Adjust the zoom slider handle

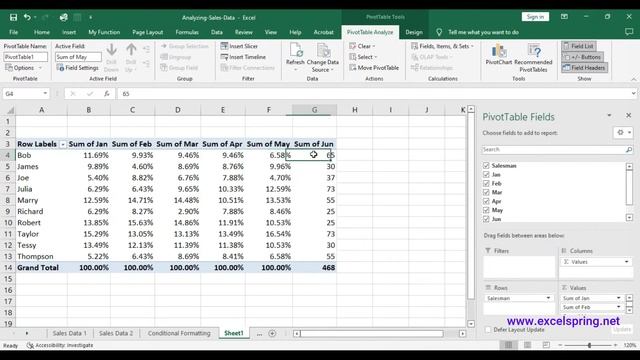click(589, 345)
